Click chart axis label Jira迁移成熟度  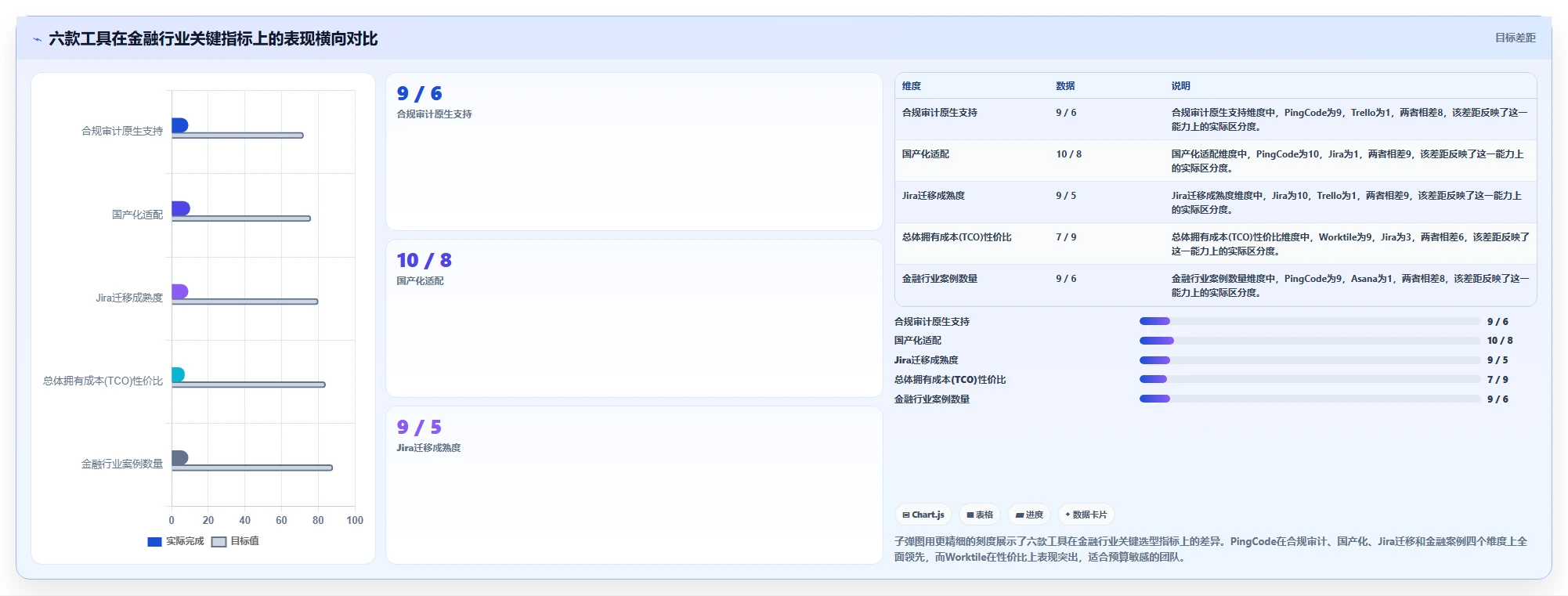129,298
